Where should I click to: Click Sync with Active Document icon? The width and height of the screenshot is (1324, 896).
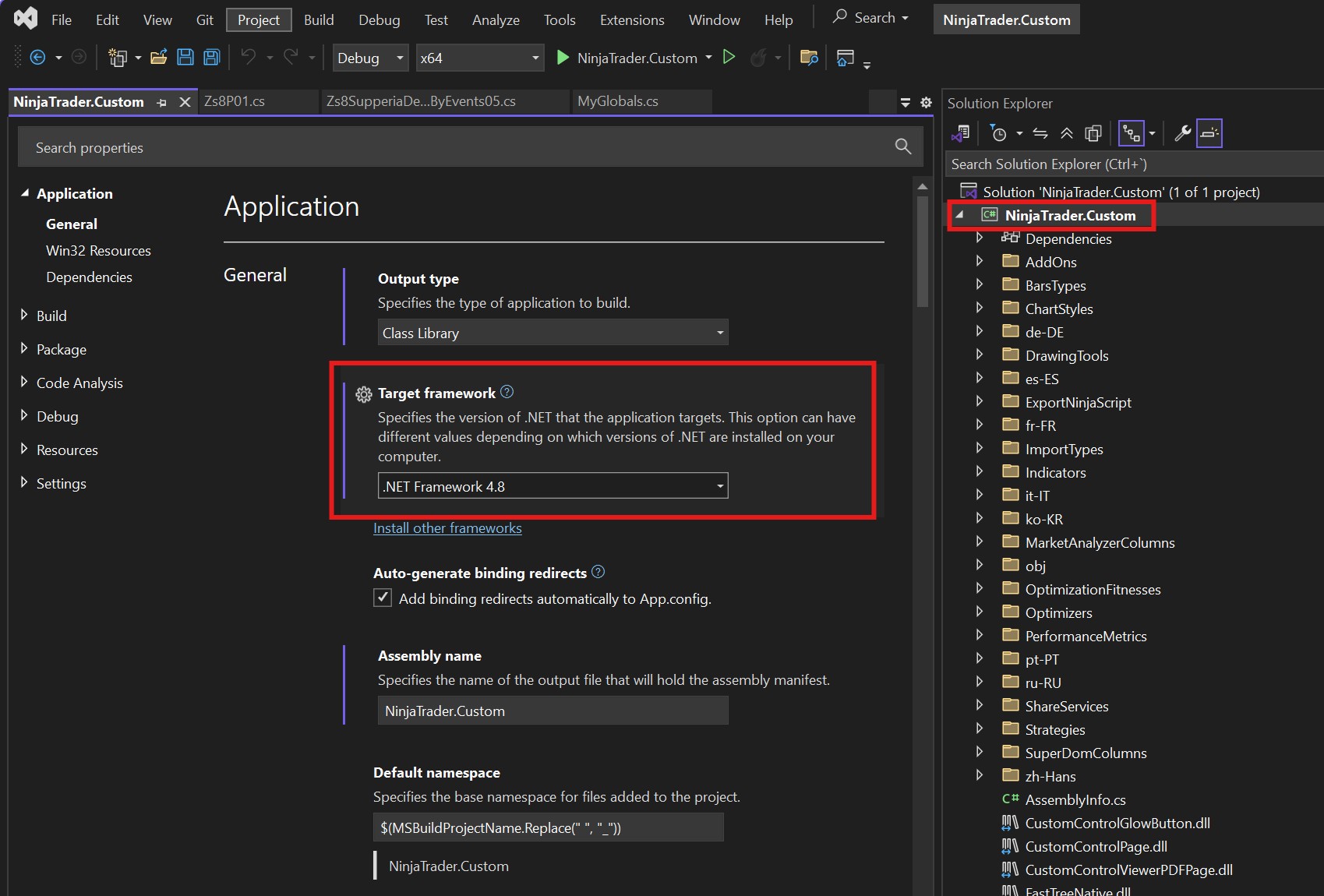click(1040, 133)
